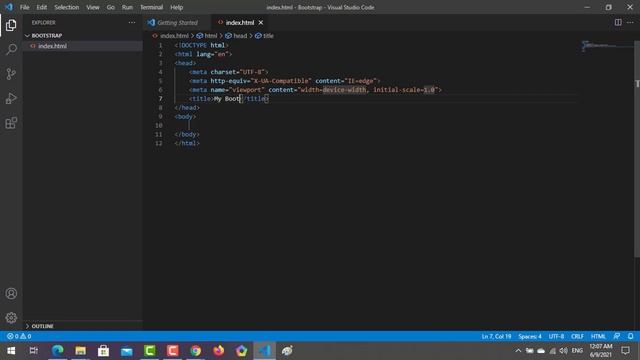The height and width of the screenshot is (360, 640).
Task: Click the minimap code preview
Action: [606, 46]
